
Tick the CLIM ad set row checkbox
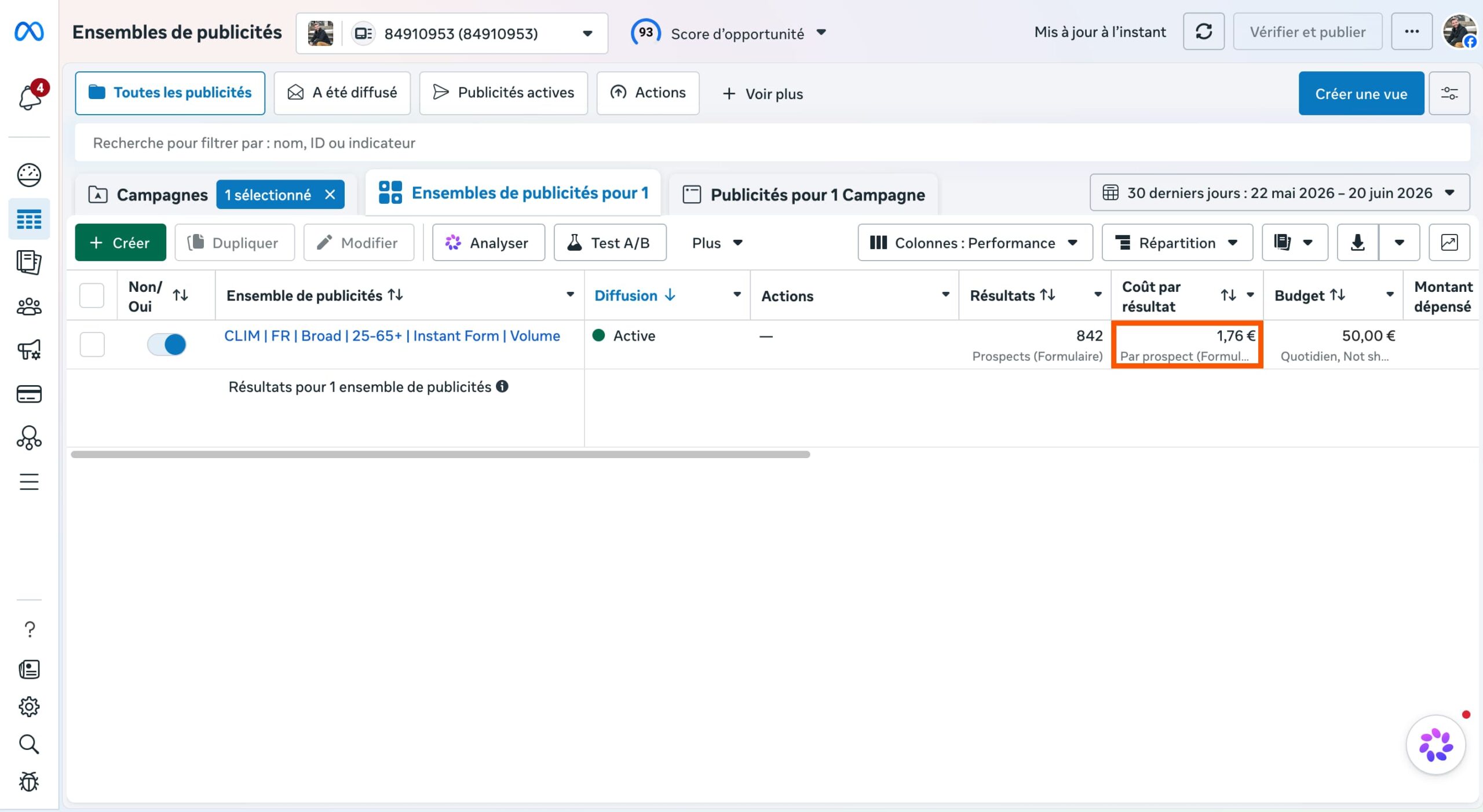[x=92, y=345]
